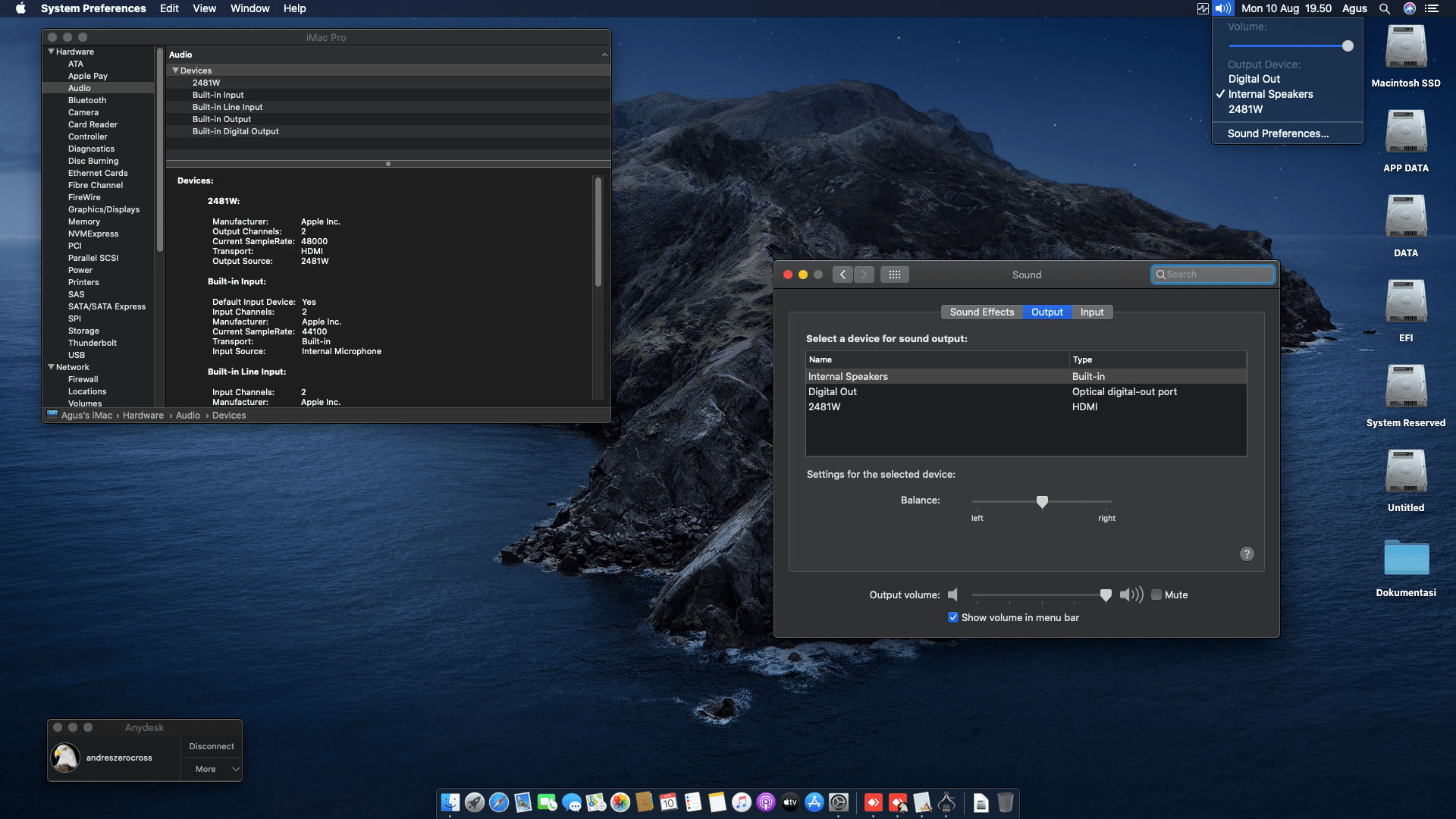The width and height of the screenshot is (1456, 819).
Task: Open Launchpad rocket icon in the Dock
Action: 475,803
